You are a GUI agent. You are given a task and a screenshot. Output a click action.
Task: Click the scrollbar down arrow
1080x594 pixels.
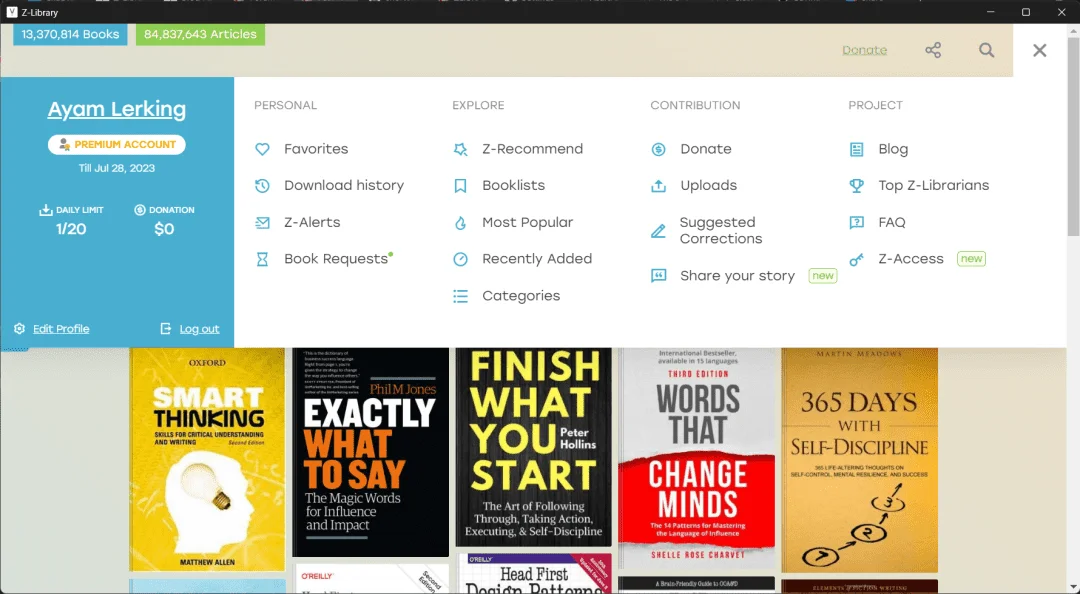click(1074, 587)
